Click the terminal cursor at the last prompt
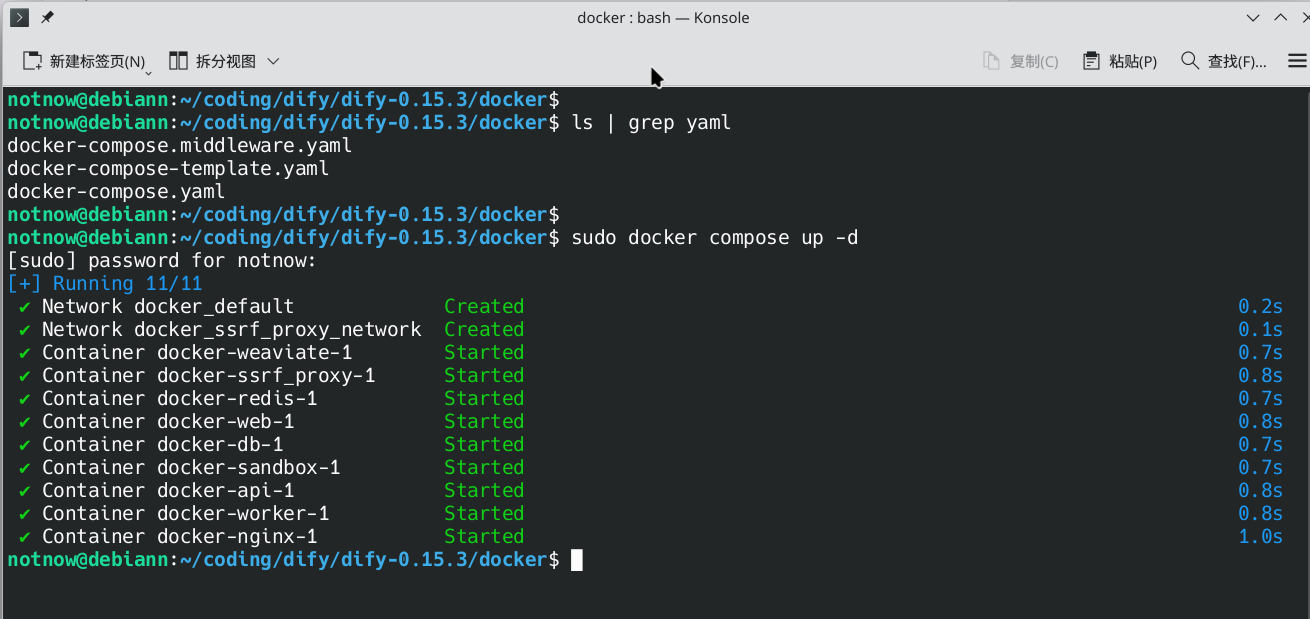This screenshot has width=1310, height=619. 577,560
